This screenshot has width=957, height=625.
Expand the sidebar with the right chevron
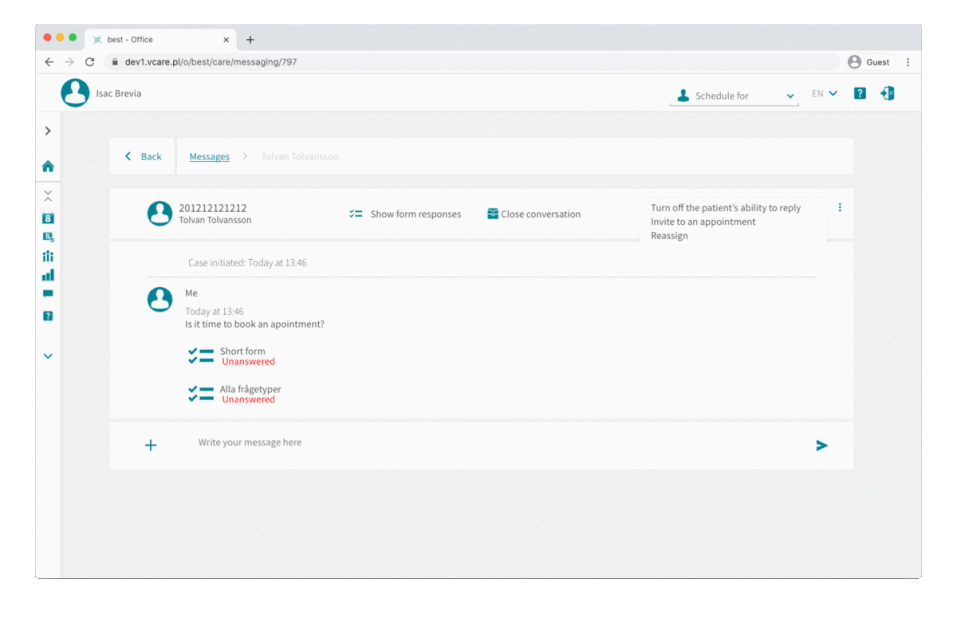(x=48, y=131)
